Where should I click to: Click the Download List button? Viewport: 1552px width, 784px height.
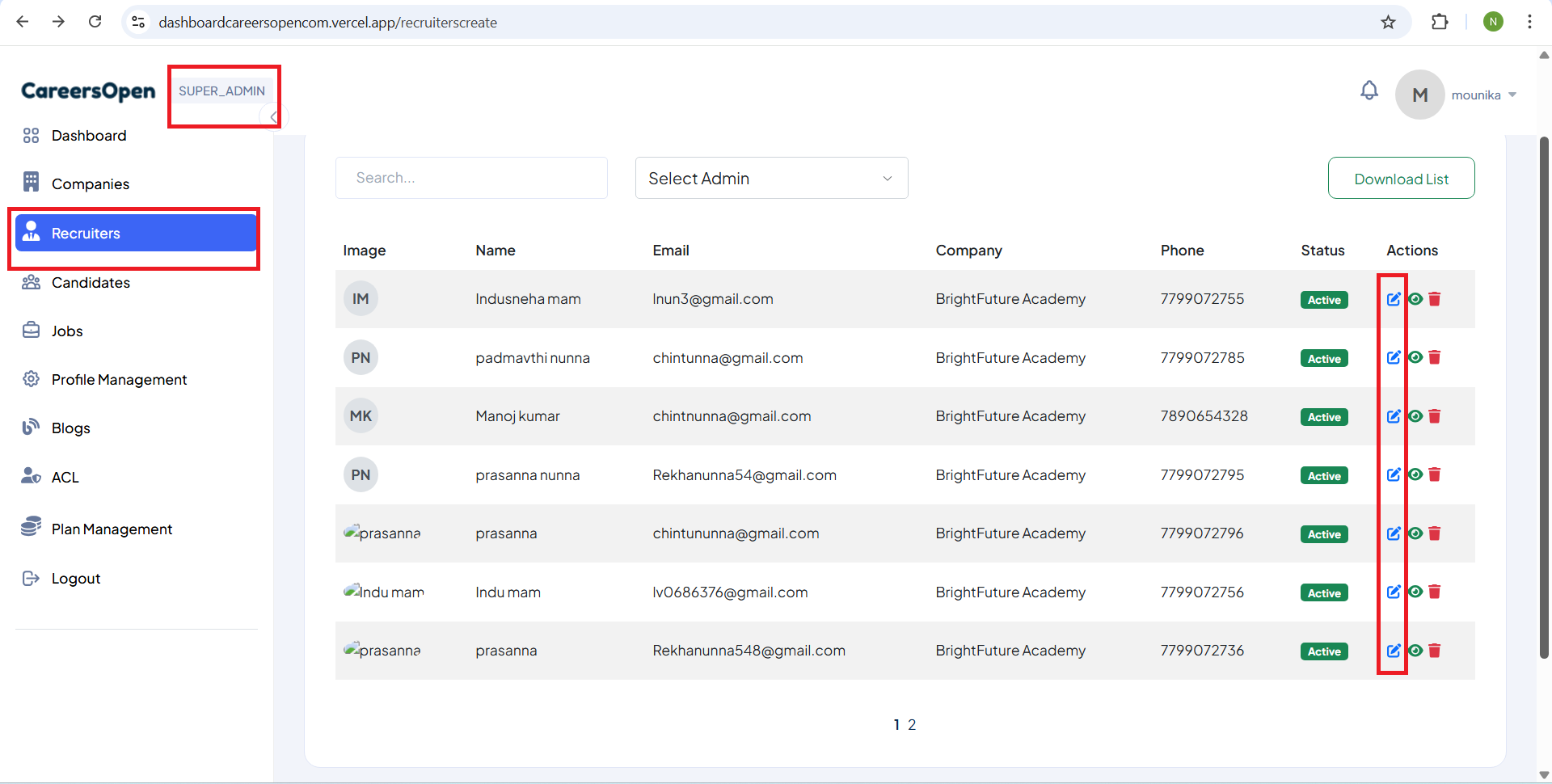(x=1401, y=179)
